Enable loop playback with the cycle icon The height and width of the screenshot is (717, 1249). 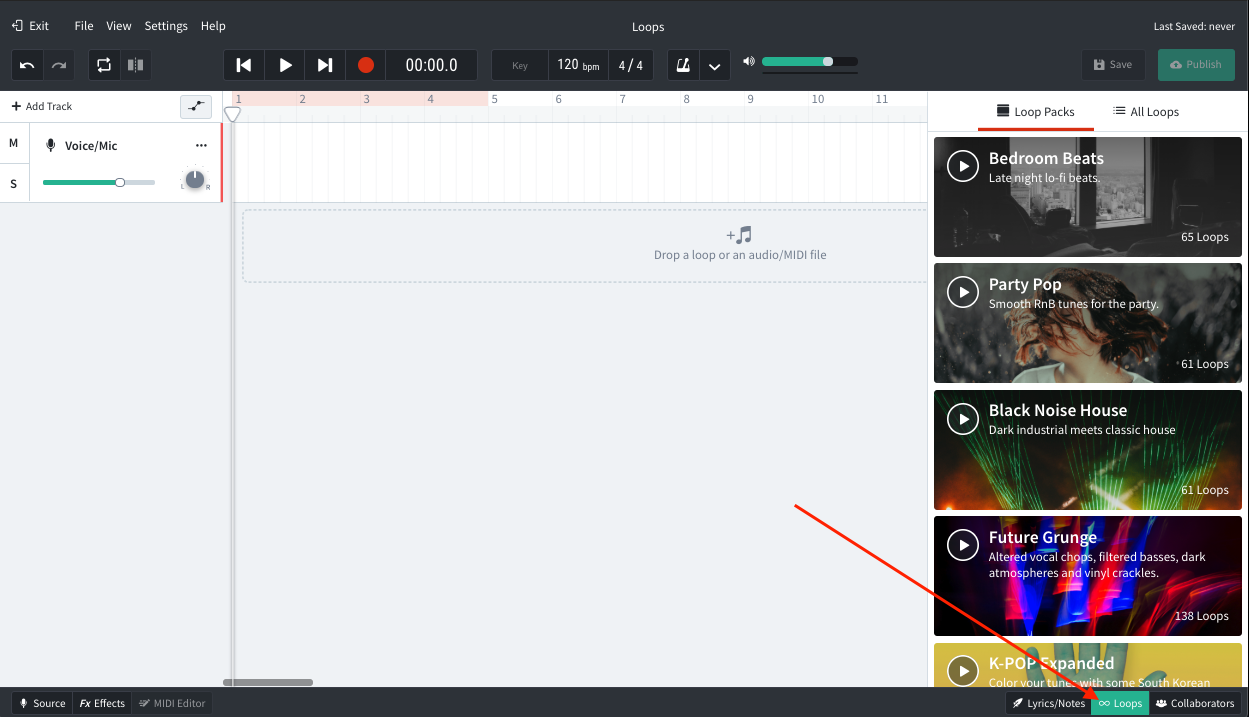(104, 65)
